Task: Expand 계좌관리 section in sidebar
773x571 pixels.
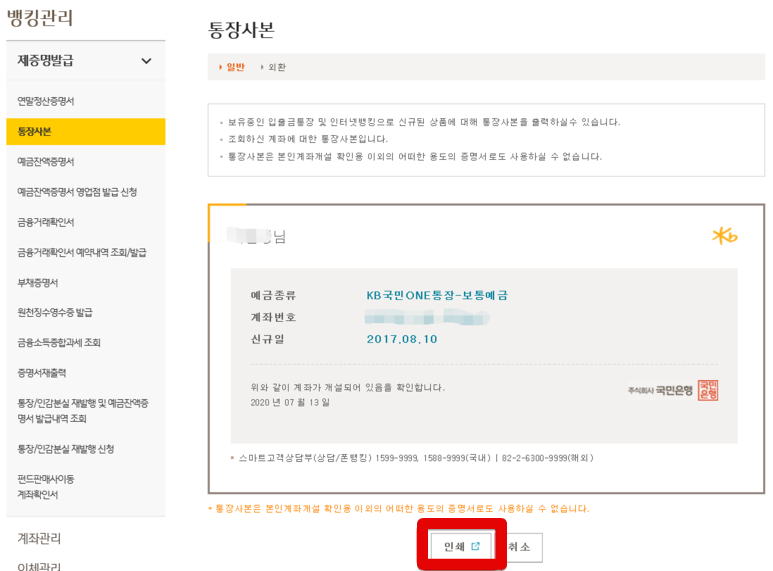Action: [39, 538]
